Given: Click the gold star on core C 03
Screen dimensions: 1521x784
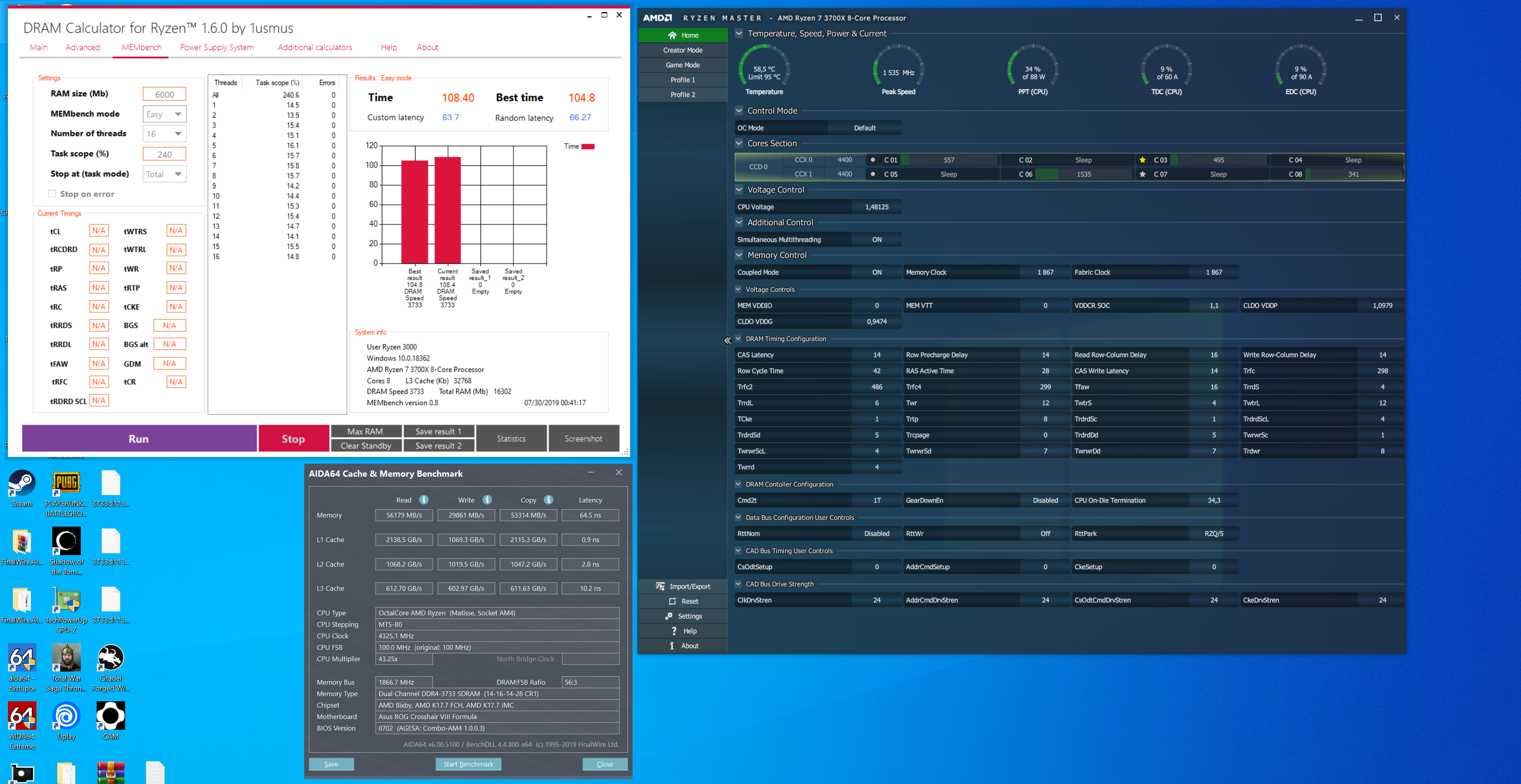Looking at the screenshot, I should (1142, 160).
